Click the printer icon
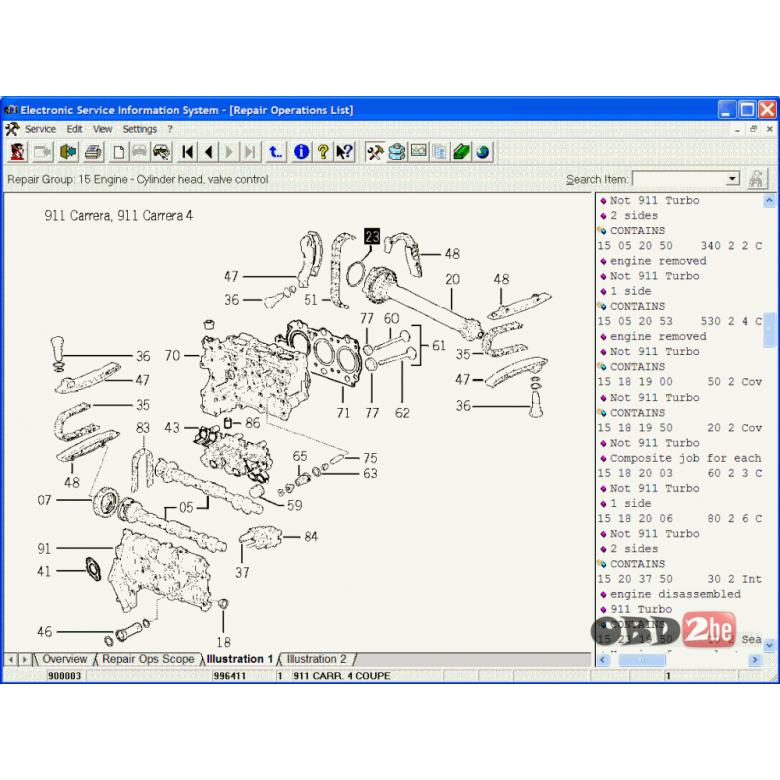Viewport: 780px width, 780px height. coord(93,152)
